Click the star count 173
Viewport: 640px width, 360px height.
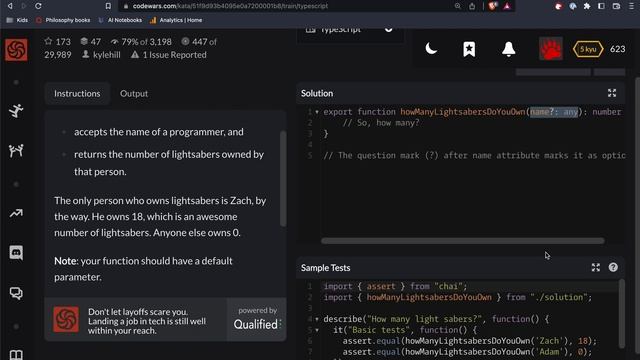[58, 42]
